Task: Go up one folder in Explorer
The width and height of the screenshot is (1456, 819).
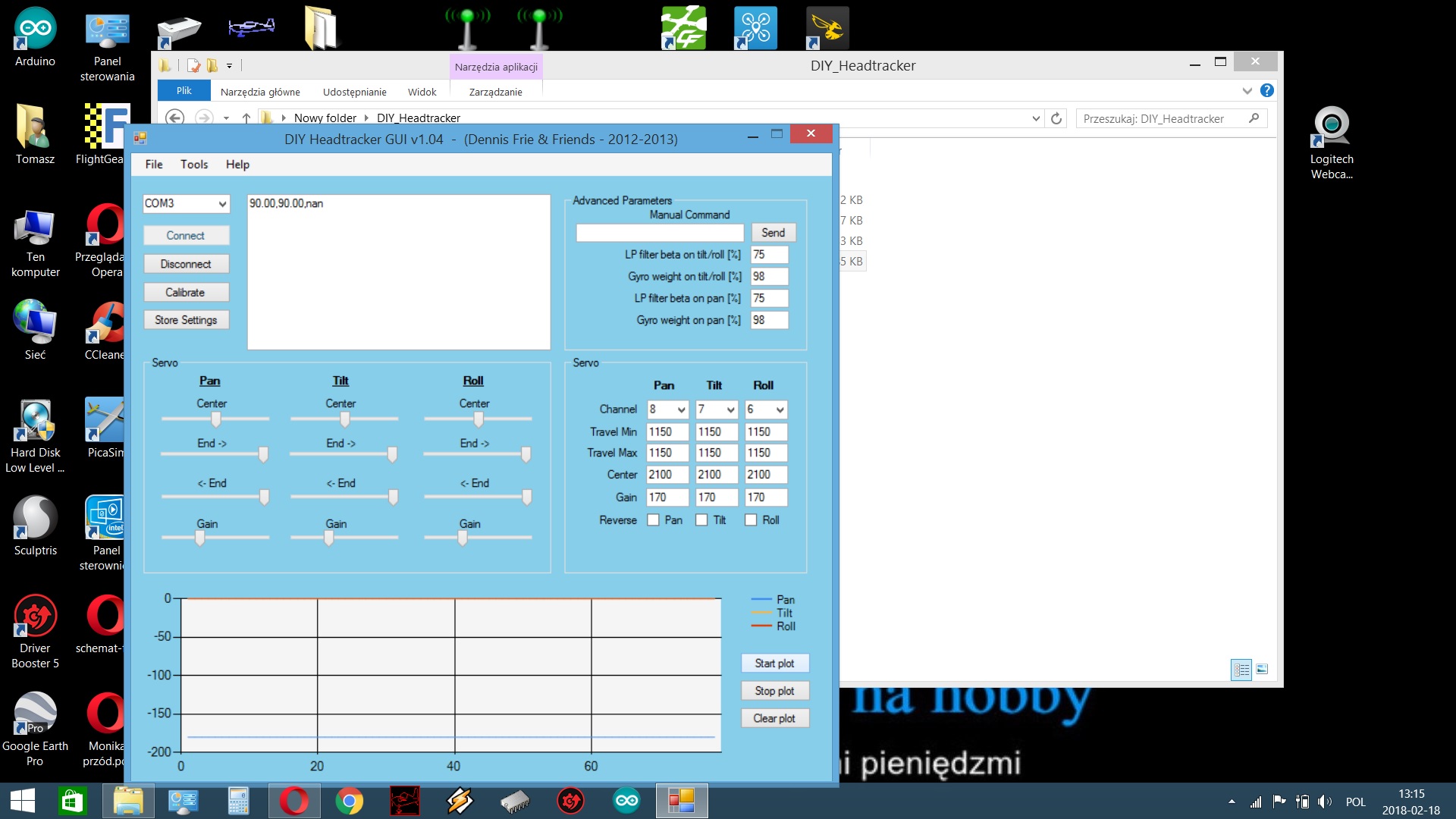Action: tap(246, 118)
